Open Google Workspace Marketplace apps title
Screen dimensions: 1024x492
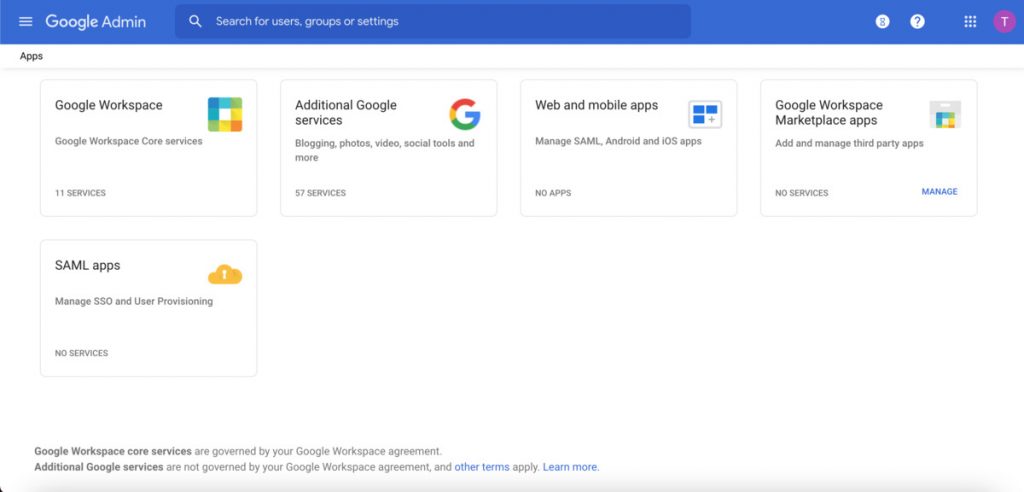click(x=829, y=112)
